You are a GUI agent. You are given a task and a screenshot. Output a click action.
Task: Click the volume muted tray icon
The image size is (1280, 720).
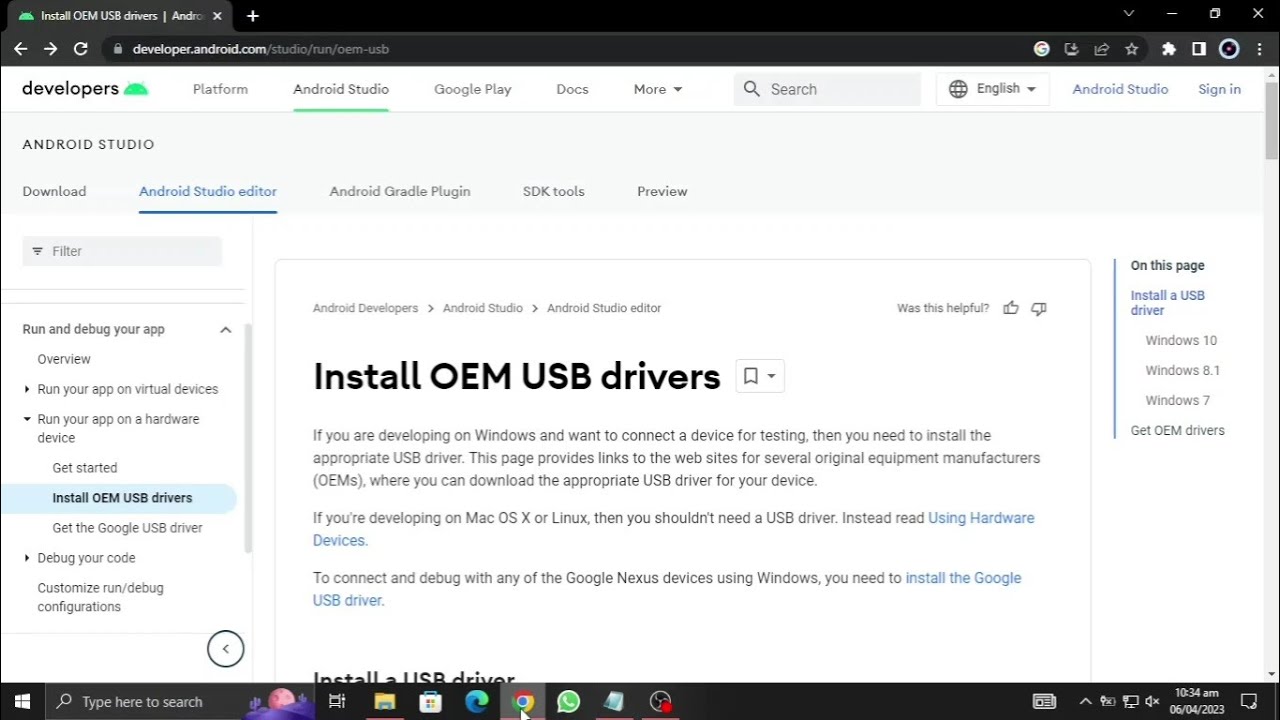(x=1152, y=702)
